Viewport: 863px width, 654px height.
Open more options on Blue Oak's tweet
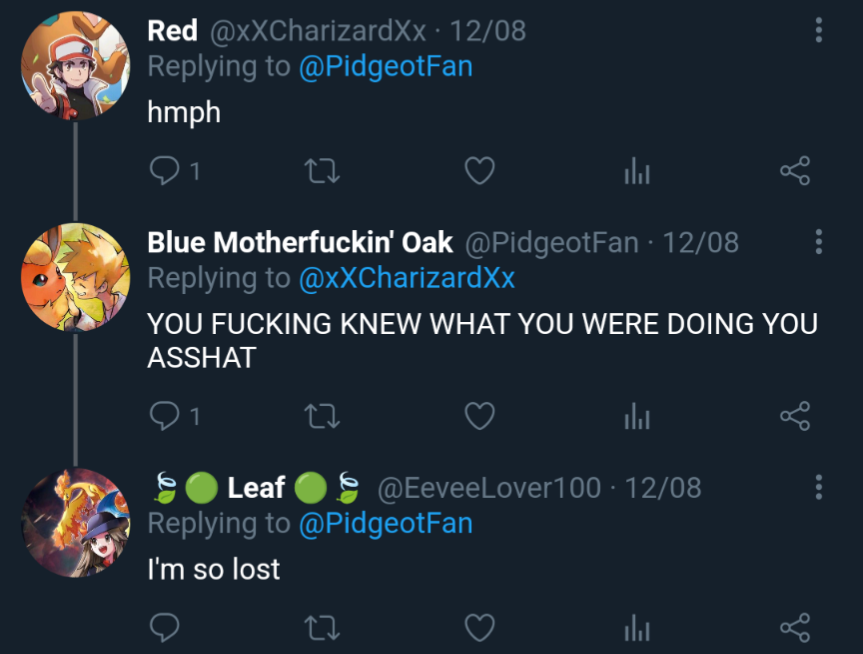819,242
